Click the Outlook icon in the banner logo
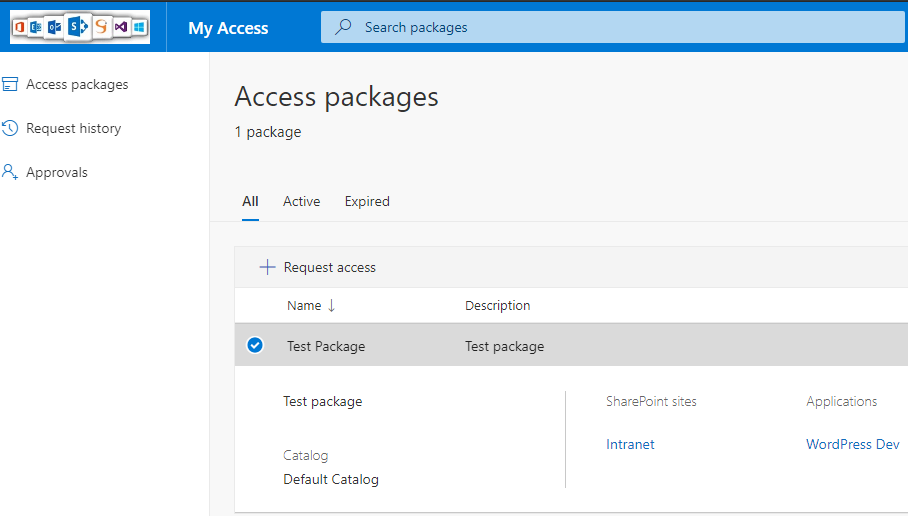The width and height of the screenshot is (908, 516). pyautogui.click(x=55, y=27)
